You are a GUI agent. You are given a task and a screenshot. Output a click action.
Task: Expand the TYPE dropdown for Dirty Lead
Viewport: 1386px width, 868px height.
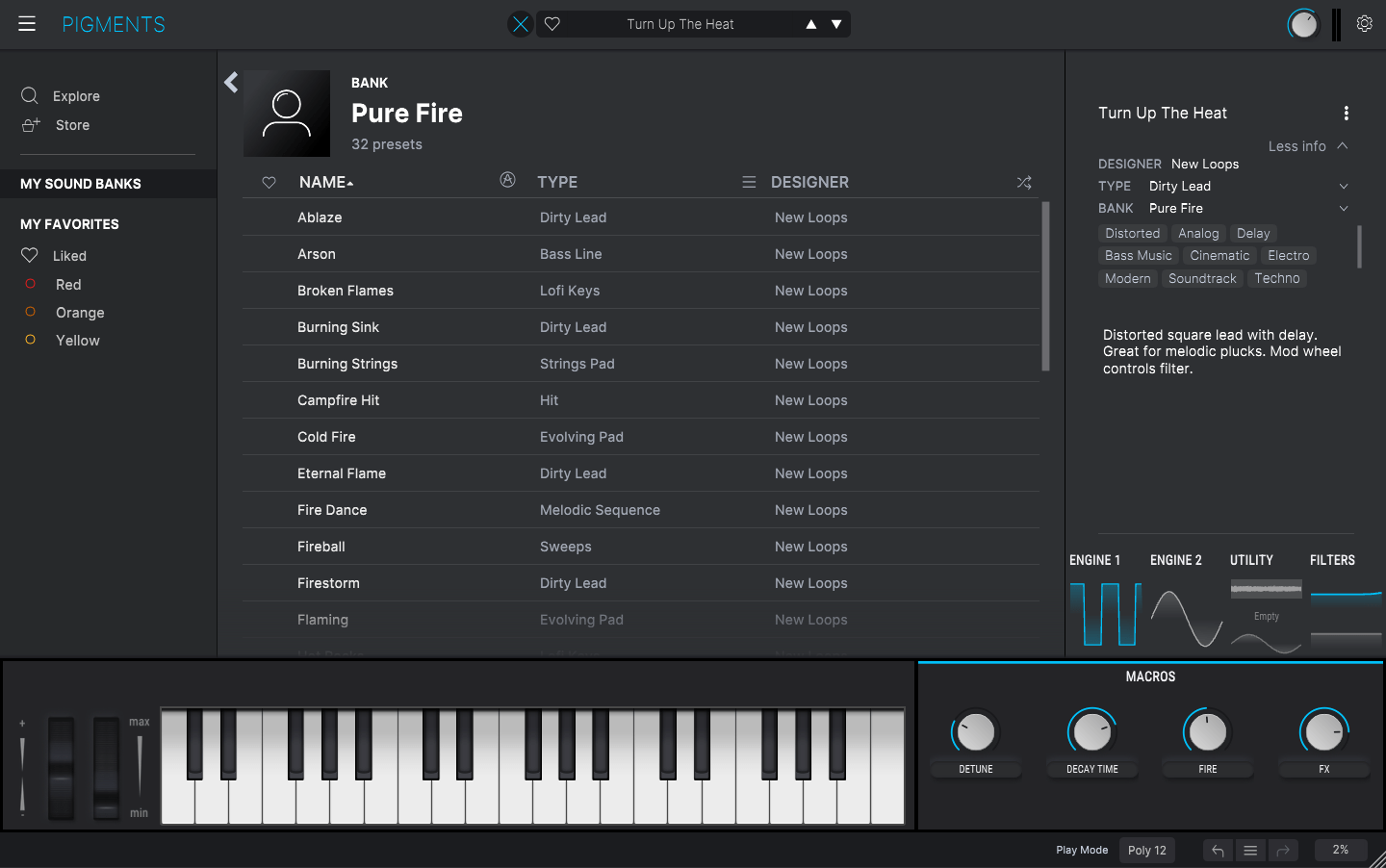click(x=1344, y=186)
